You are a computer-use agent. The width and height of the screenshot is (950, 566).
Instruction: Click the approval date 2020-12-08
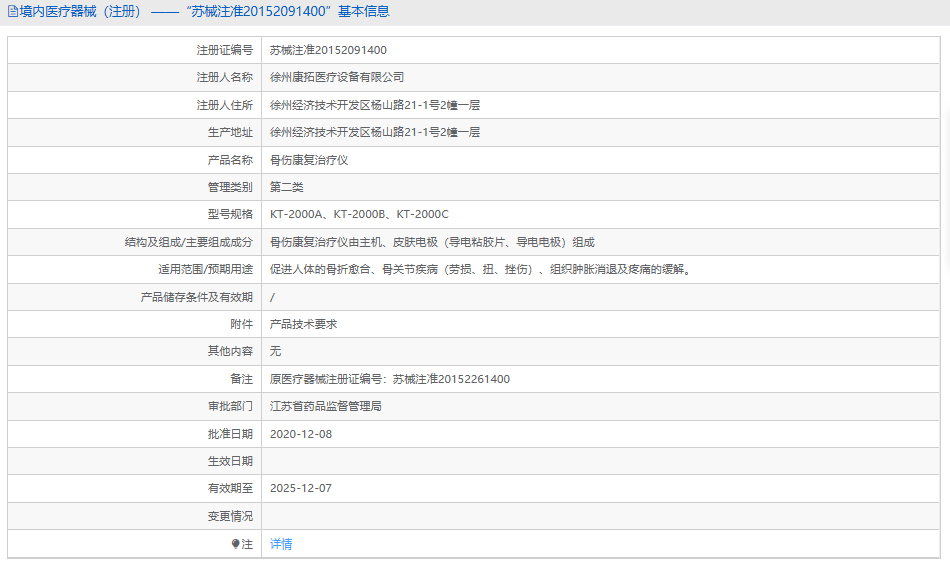coord(301,434)
